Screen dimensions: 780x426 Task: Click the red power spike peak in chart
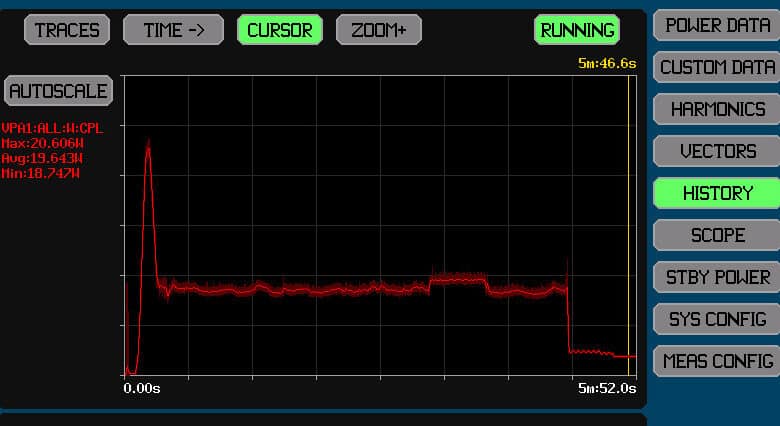(148, 145)
